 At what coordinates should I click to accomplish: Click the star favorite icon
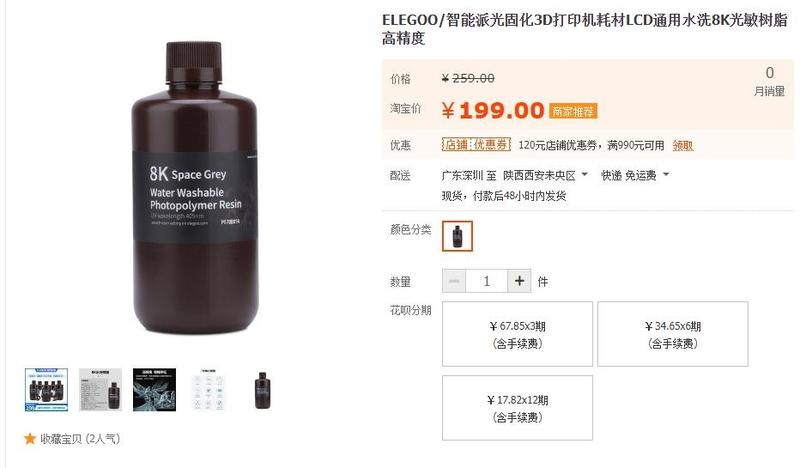click(x=30, y=438)
